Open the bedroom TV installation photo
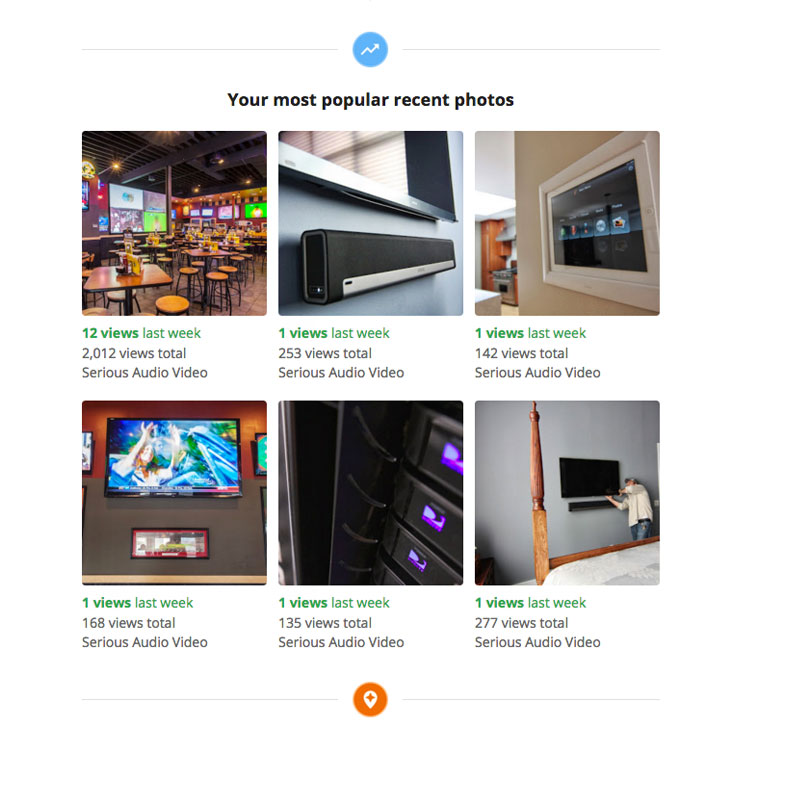The height and width of the screenshot is (800, 800). point(567,492)
